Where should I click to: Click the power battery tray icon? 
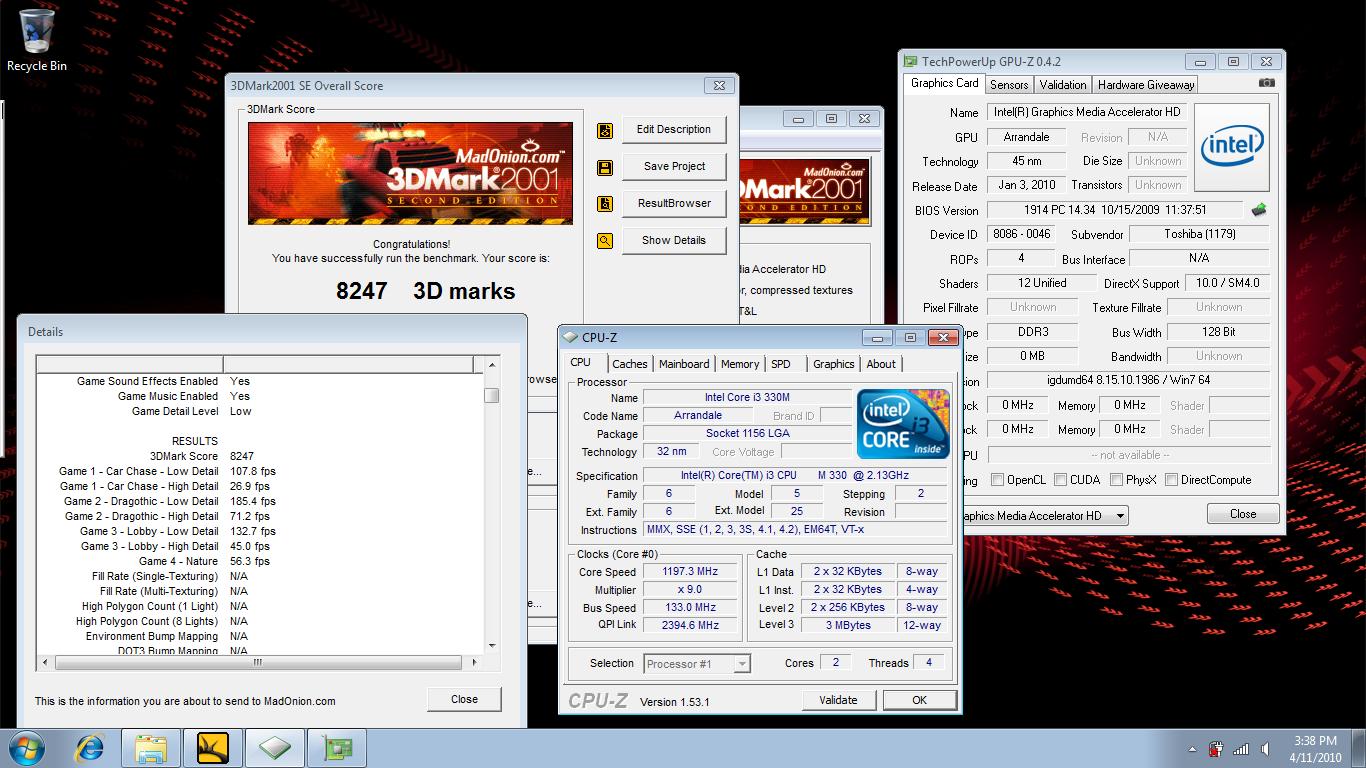click(x=1217, y=749)
